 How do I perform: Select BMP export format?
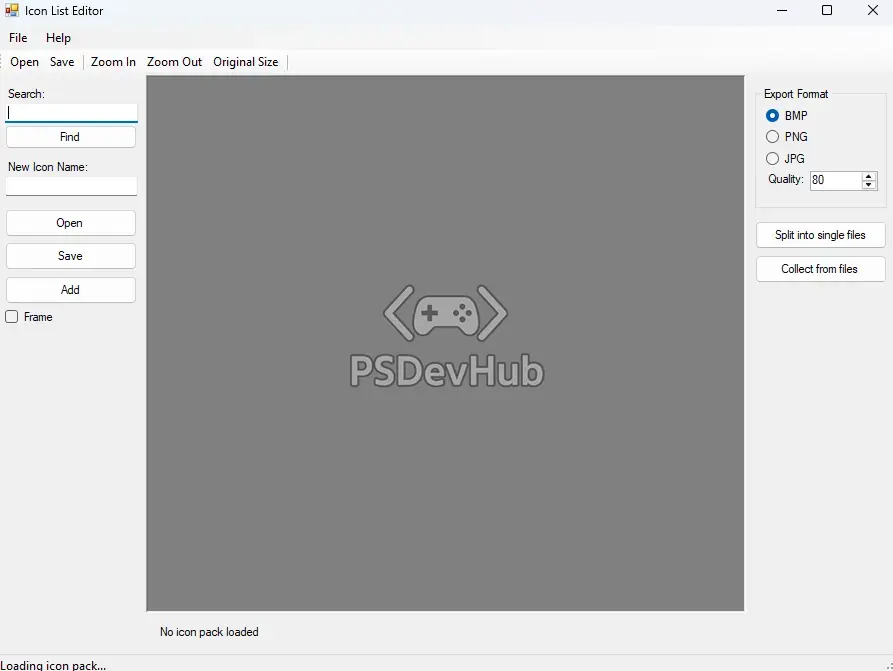coord(772,116)
